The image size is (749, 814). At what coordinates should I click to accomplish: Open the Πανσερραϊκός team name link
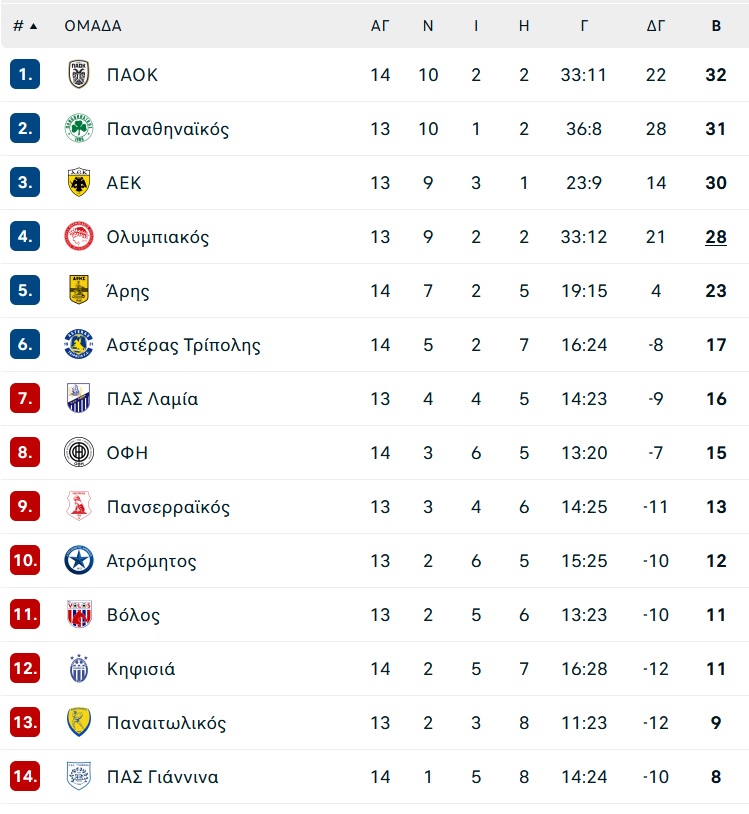coord(168,507)
